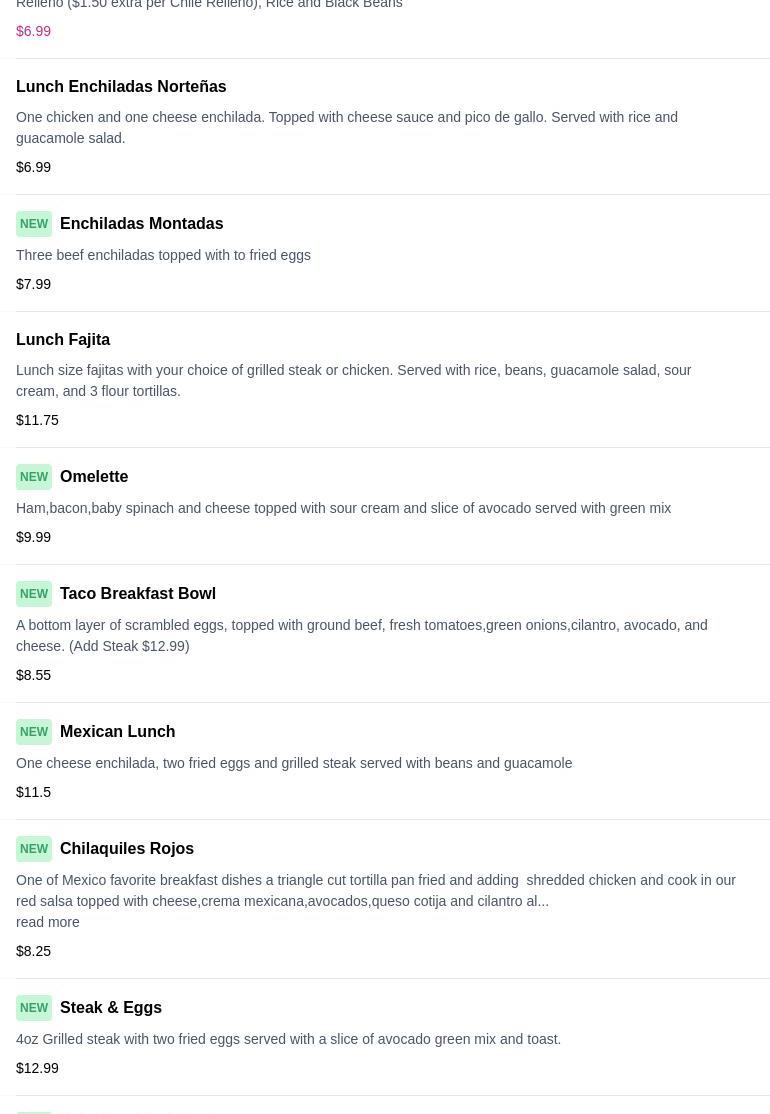Select the Enchiladas Montadas menu item
The width and height of the screenshot is (770, 1114).
click(141, 224)
